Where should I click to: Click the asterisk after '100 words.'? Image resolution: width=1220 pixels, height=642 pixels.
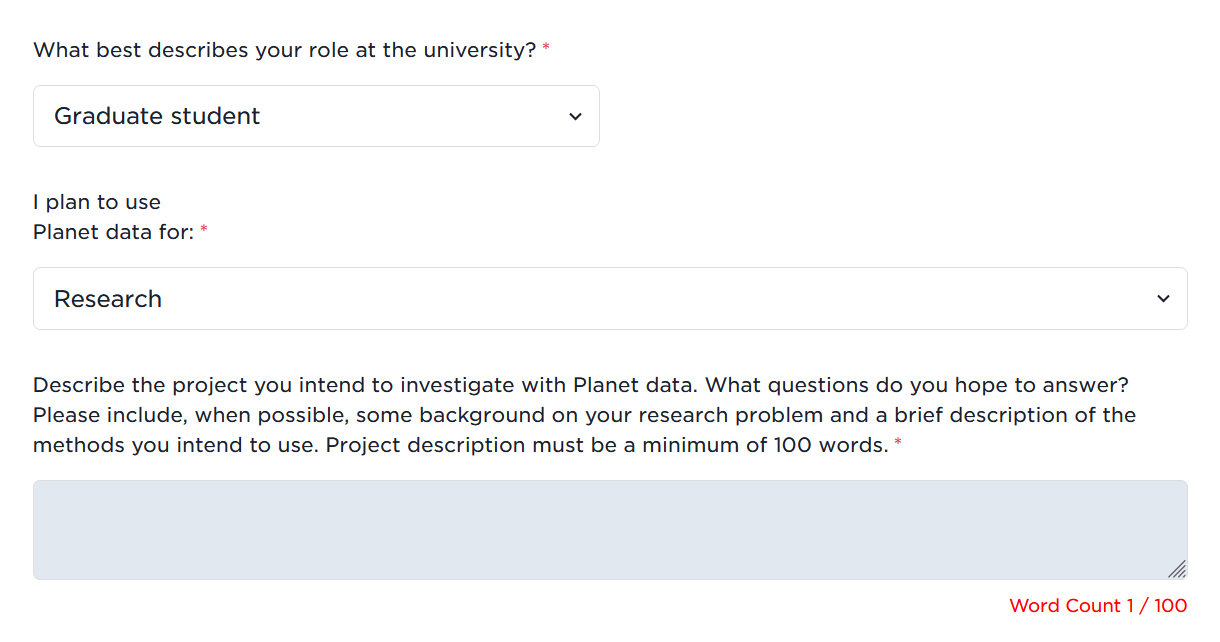[x=898, y=443]
